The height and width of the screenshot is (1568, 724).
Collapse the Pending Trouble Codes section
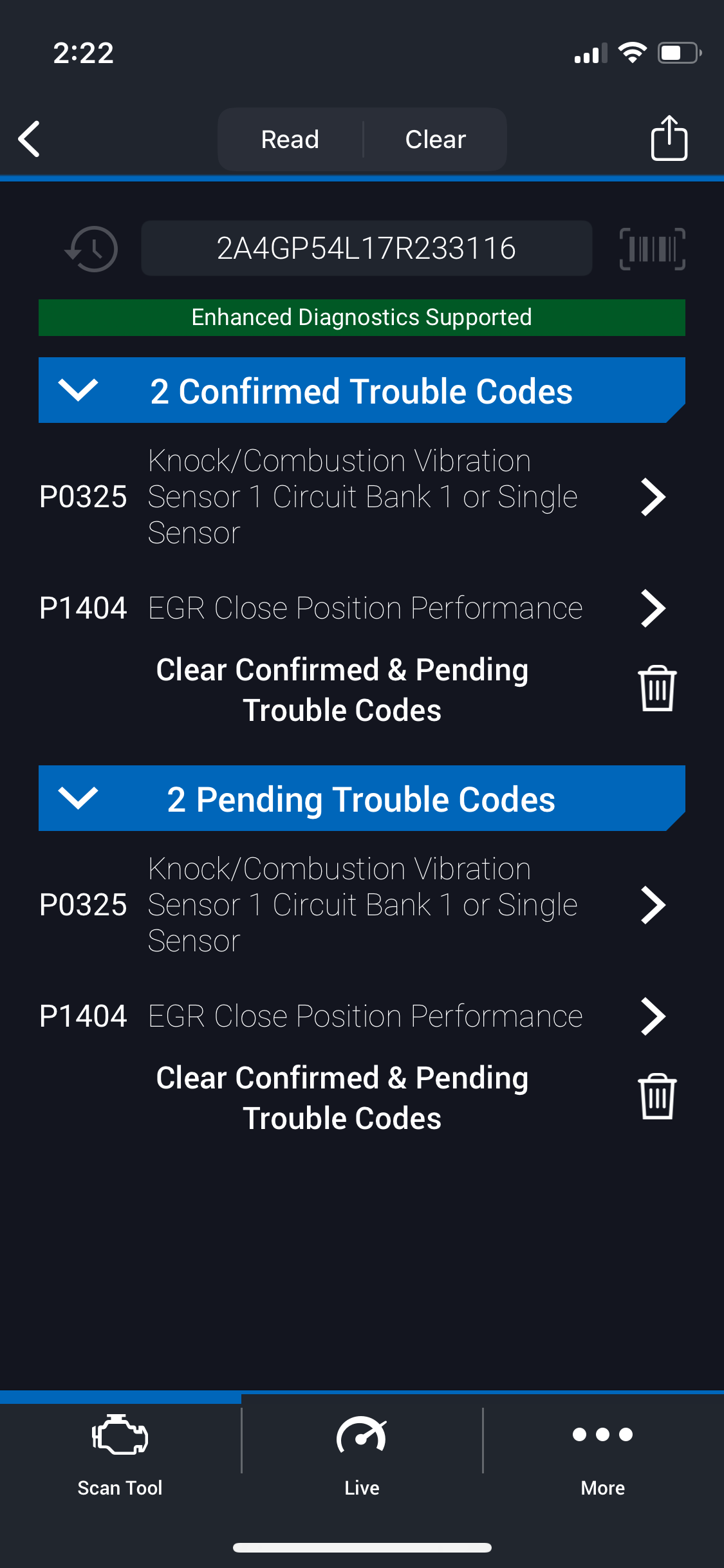coord(78,798)
